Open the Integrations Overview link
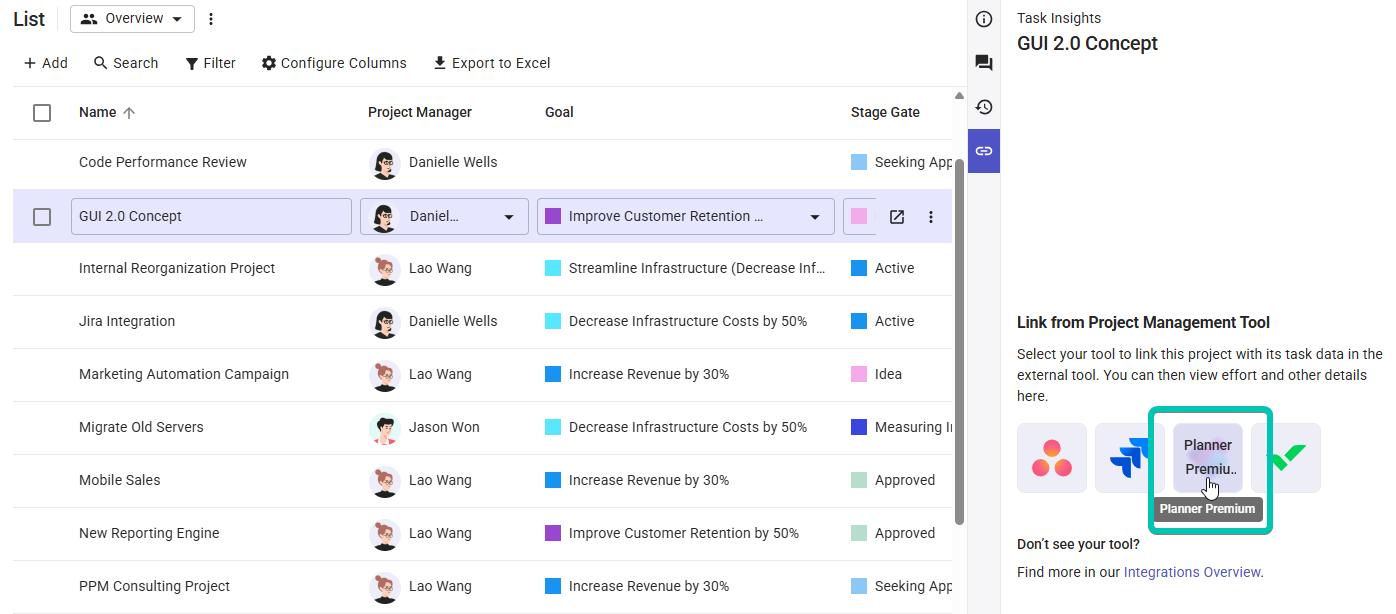Image resolution: width=1396 pixels, height=614 pixels. pyautogui.click(x=1191, y=572)
